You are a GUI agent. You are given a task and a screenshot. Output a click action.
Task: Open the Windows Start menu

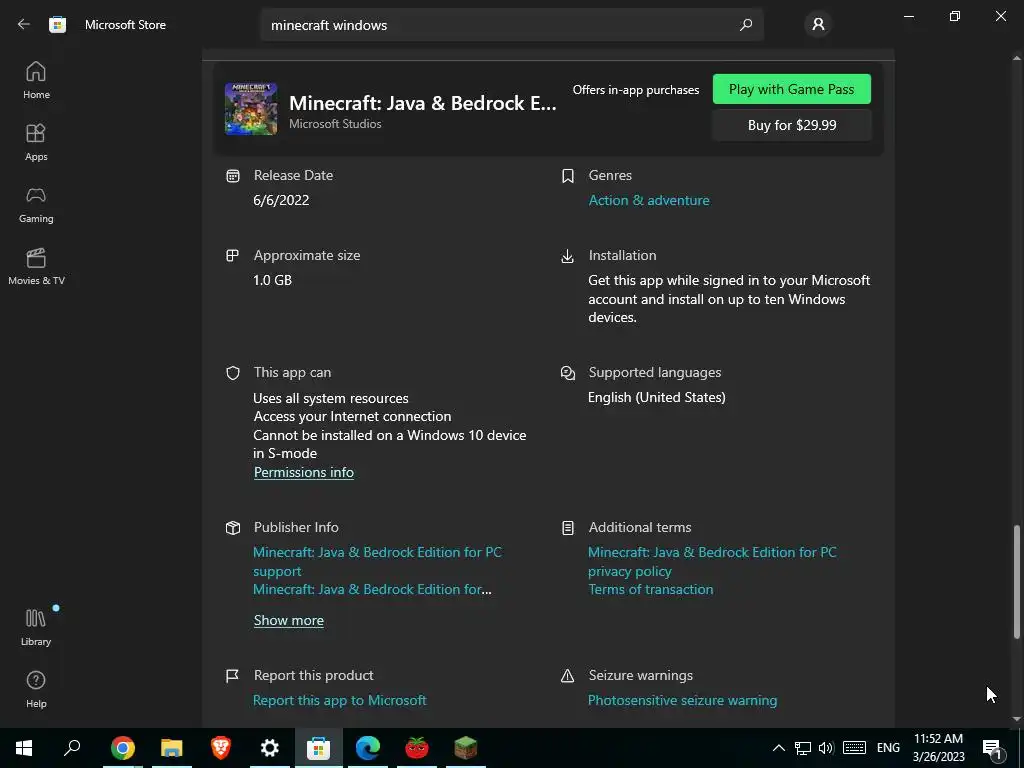pos(24,748)
